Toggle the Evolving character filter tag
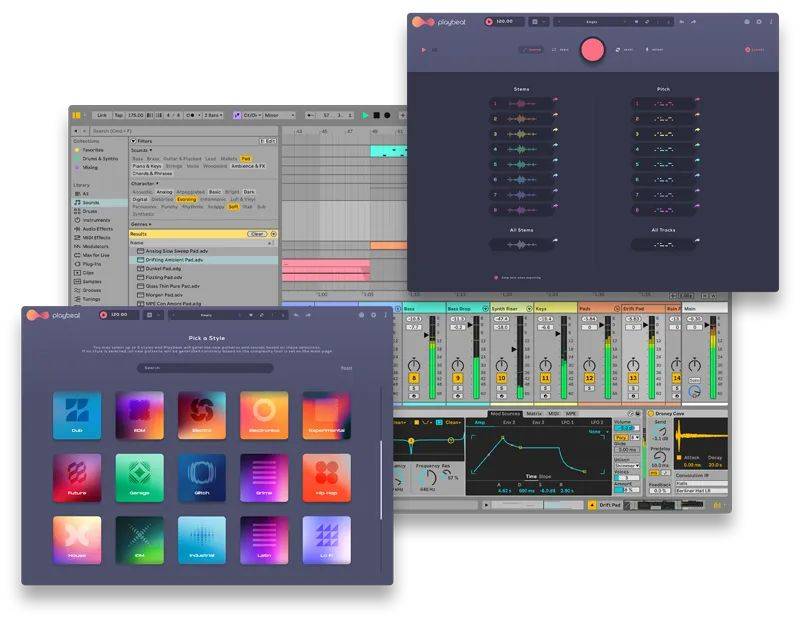Image resolution: width=800 pixels, height=618 pixels. 186,200
